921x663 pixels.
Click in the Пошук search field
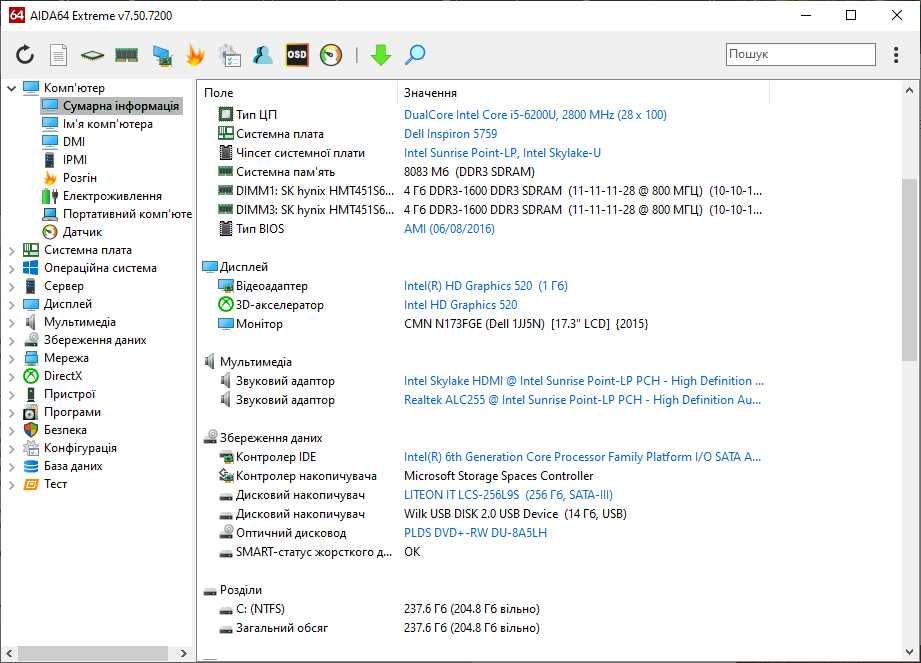801,54
